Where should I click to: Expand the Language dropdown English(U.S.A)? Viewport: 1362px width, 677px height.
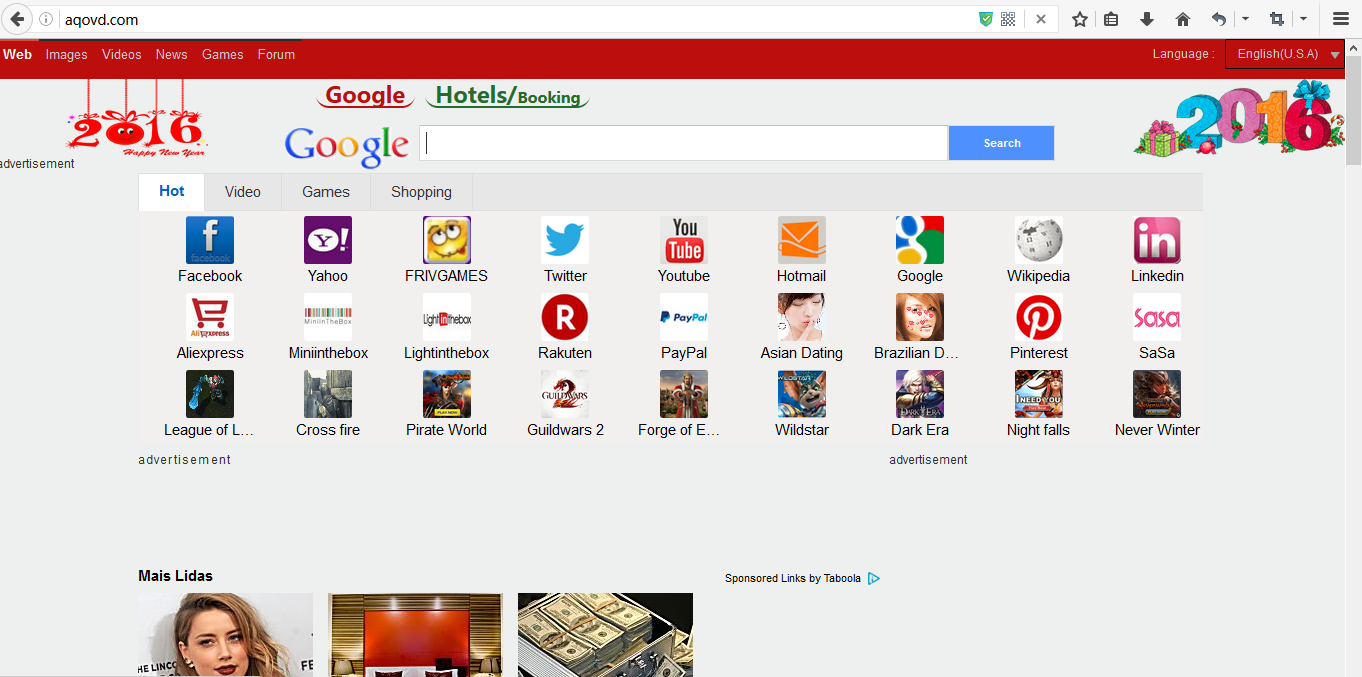(1284, 54)
